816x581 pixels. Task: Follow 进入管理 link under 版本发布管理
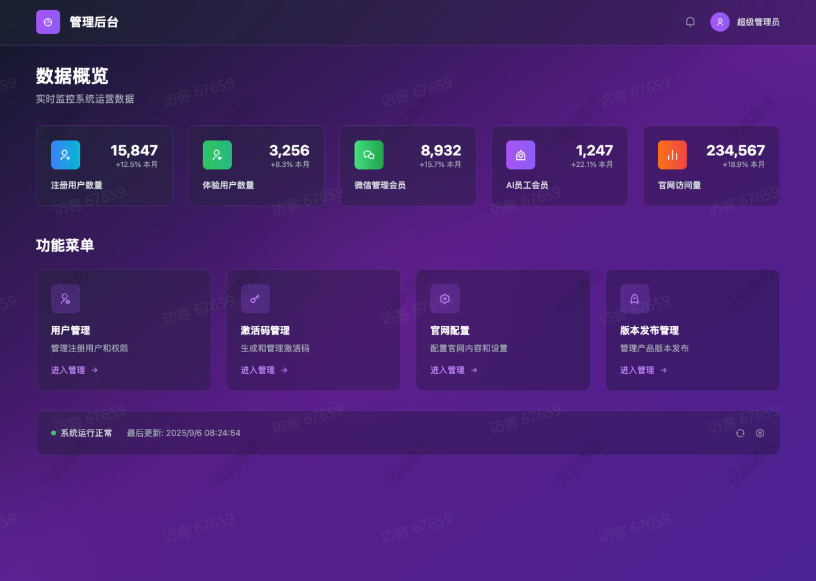[x=643, y=370]
